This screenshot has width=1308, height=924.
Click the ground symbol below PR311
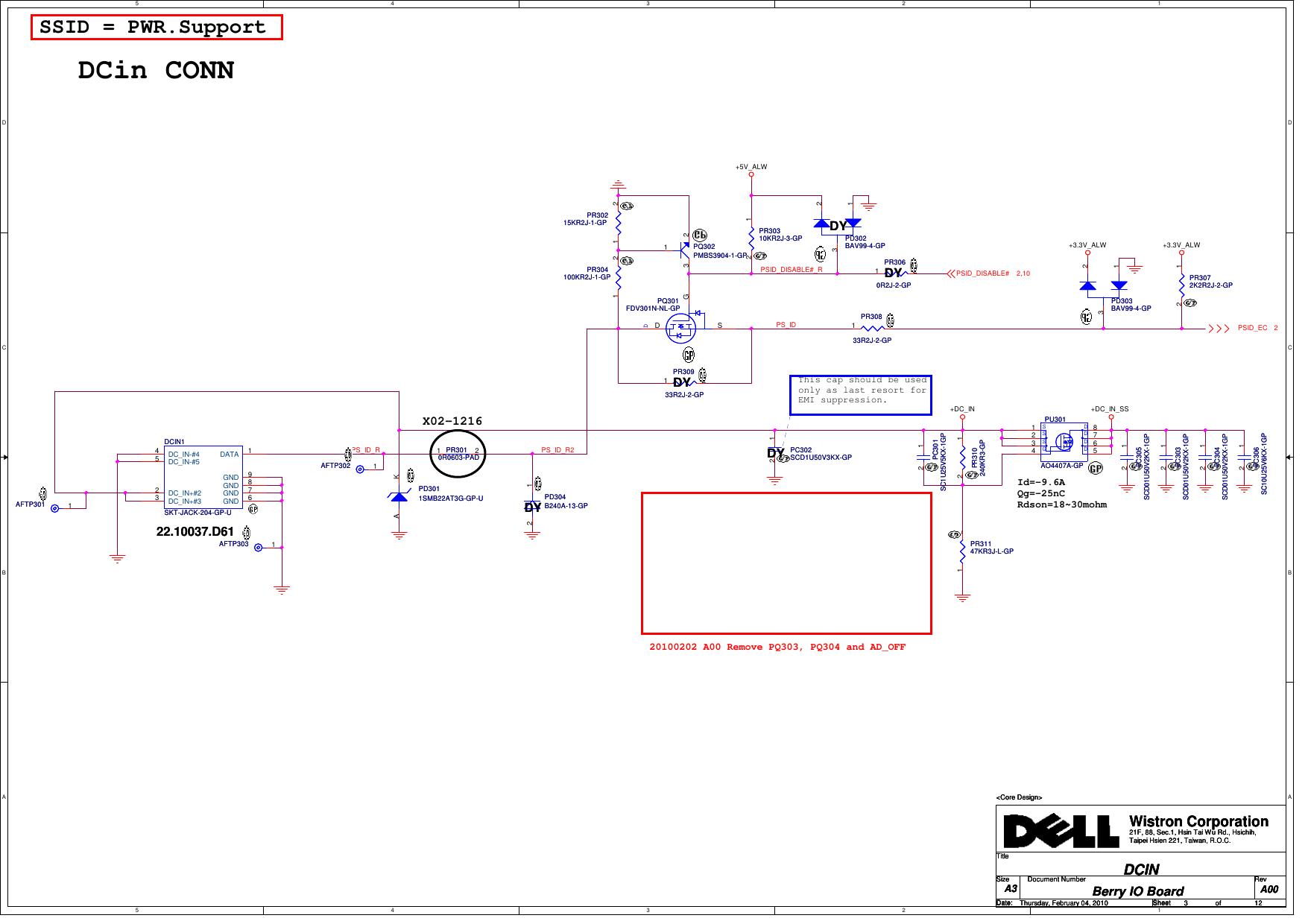(x=963, y=597)
